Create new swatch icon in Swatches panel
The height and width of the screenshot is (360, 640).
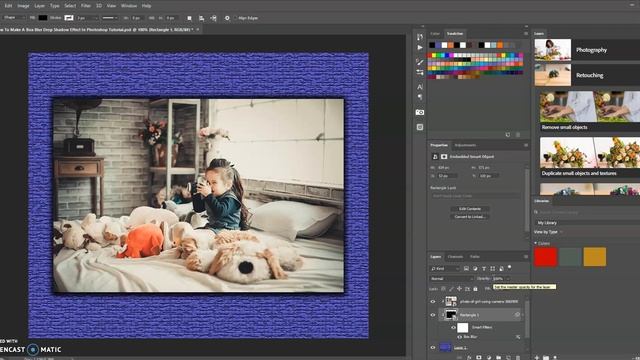click(508, 135)
